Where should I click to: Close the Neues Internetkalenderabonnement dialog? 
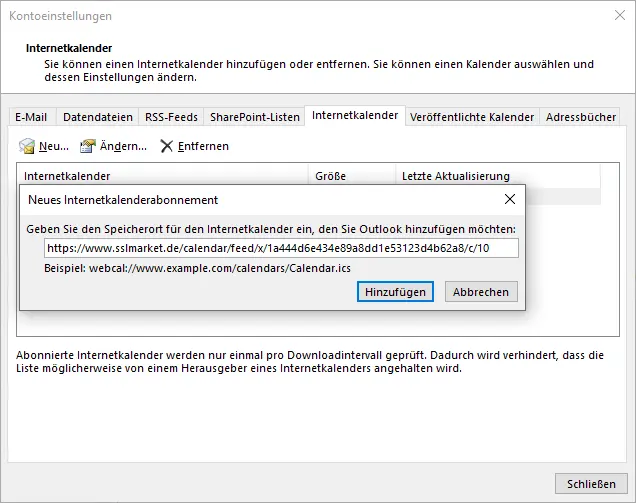[x=510, y=199]
